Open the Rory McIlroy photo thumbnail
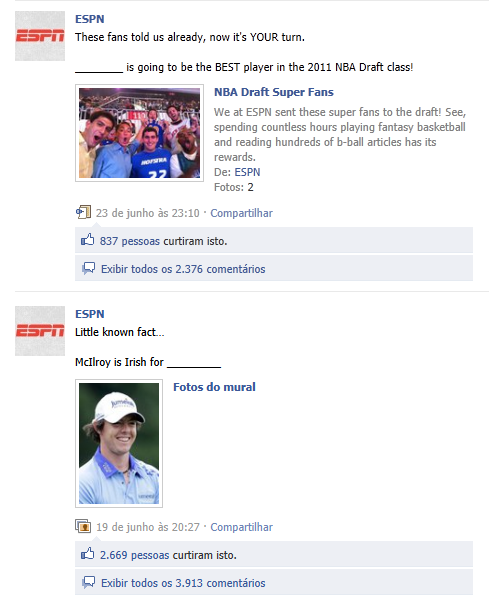This screenshot has height=599, width=489. click(x=119, y=444)
